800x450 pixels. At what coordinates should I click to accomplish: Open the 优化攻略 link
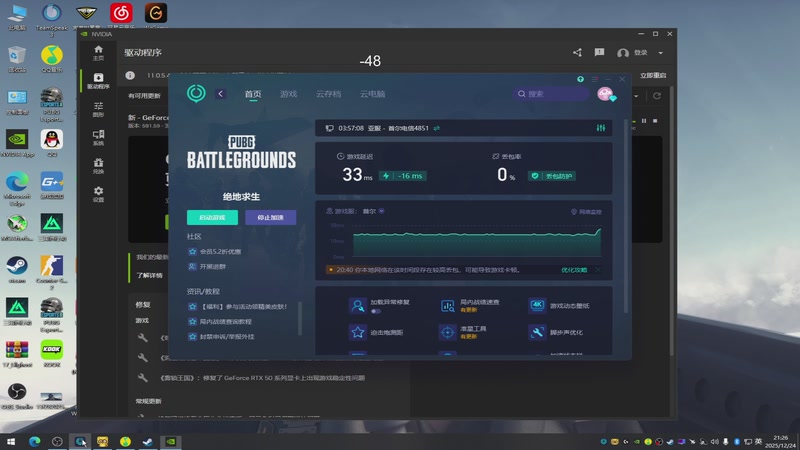coord(574,270)
